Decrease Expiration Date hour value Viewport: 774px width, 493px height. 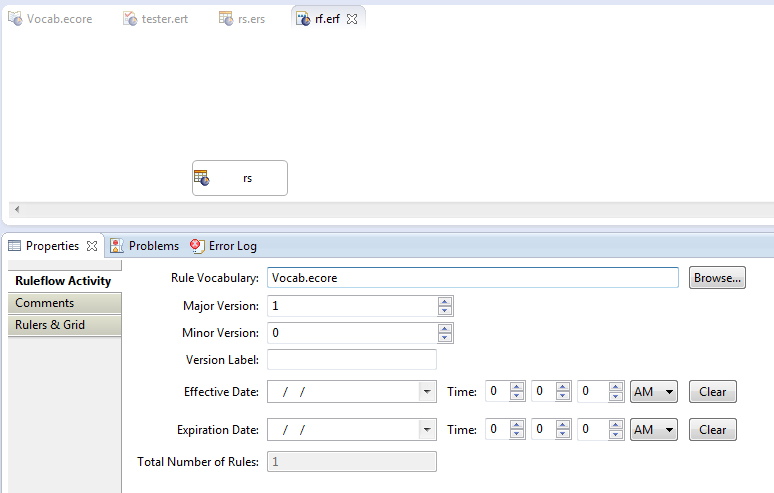pyautogui.click(x=517, y=434)
